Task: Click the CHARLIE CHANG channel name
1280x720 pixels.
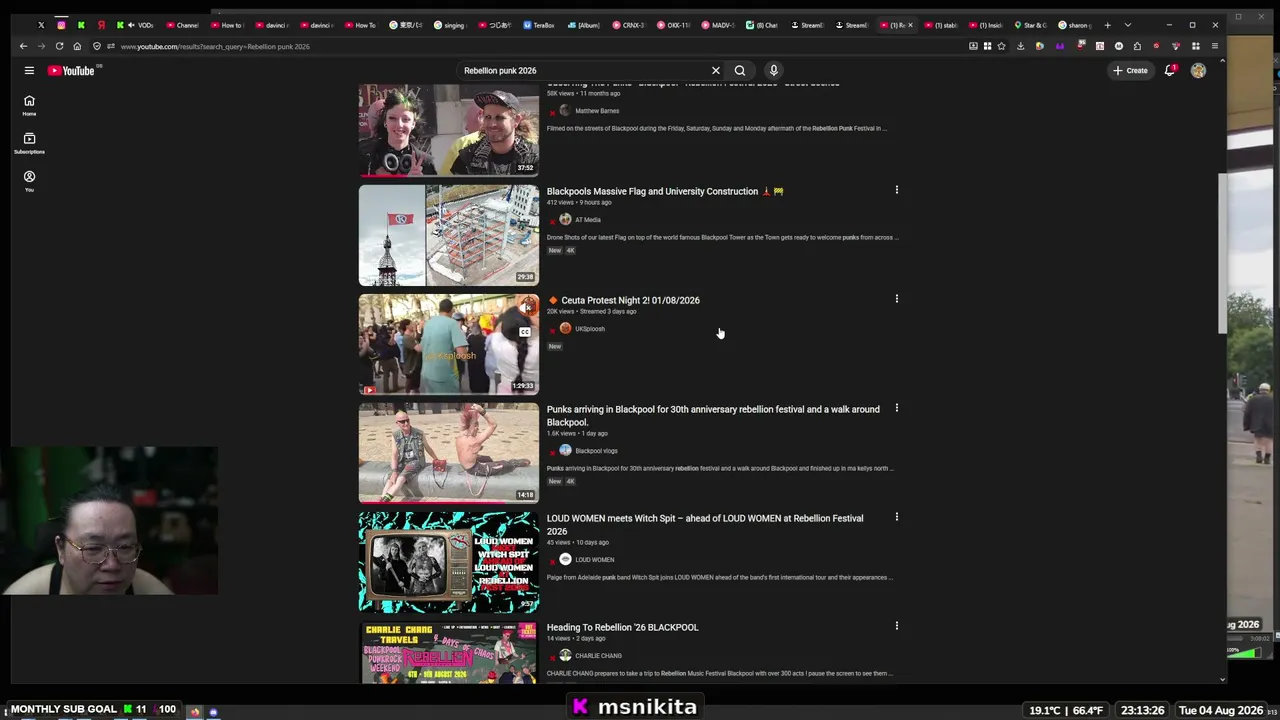Action: (x=598, y=656)
